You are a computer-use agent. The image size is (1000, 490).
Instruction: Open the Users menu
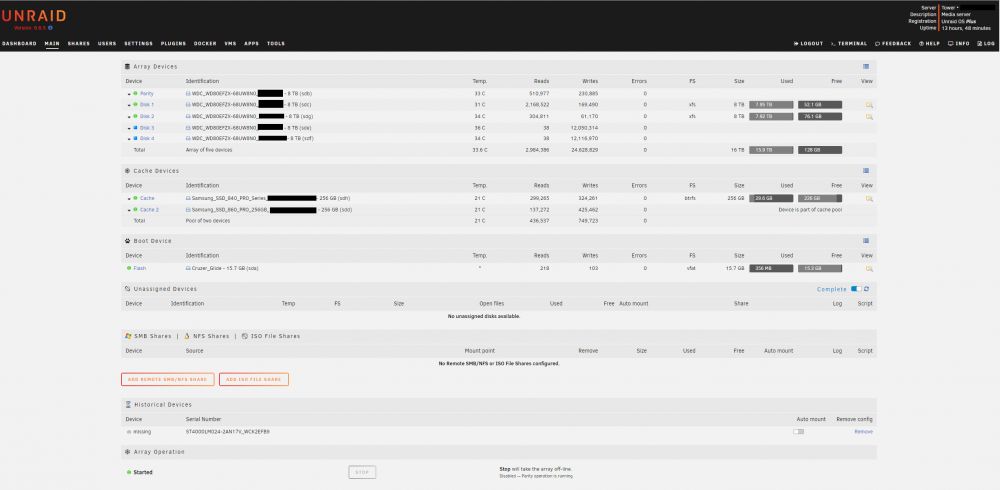click(107, 44)
